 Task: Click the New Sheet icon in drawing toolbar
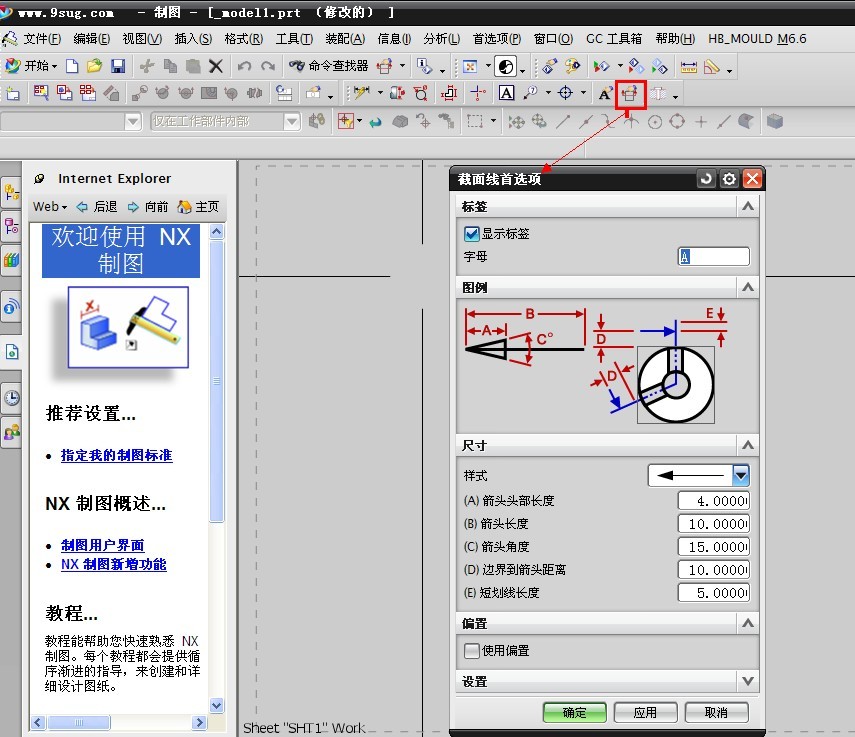13,93
